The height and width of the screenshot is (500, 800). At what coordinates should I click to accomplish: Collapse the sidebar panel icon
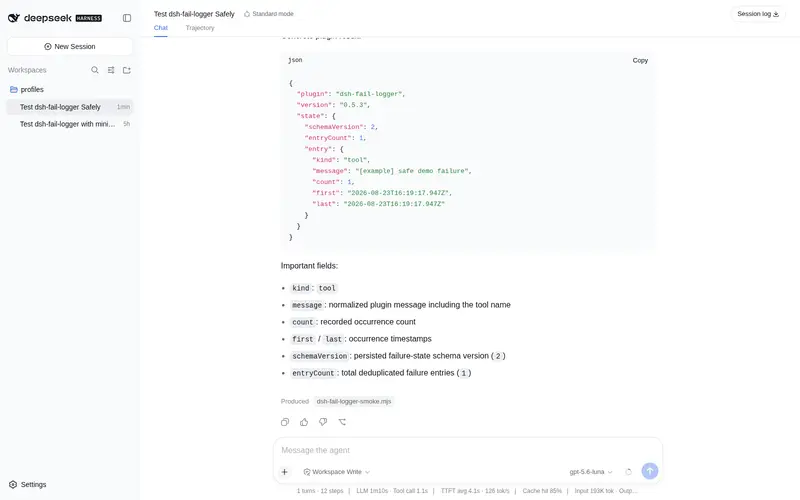[x=127, y=18]
